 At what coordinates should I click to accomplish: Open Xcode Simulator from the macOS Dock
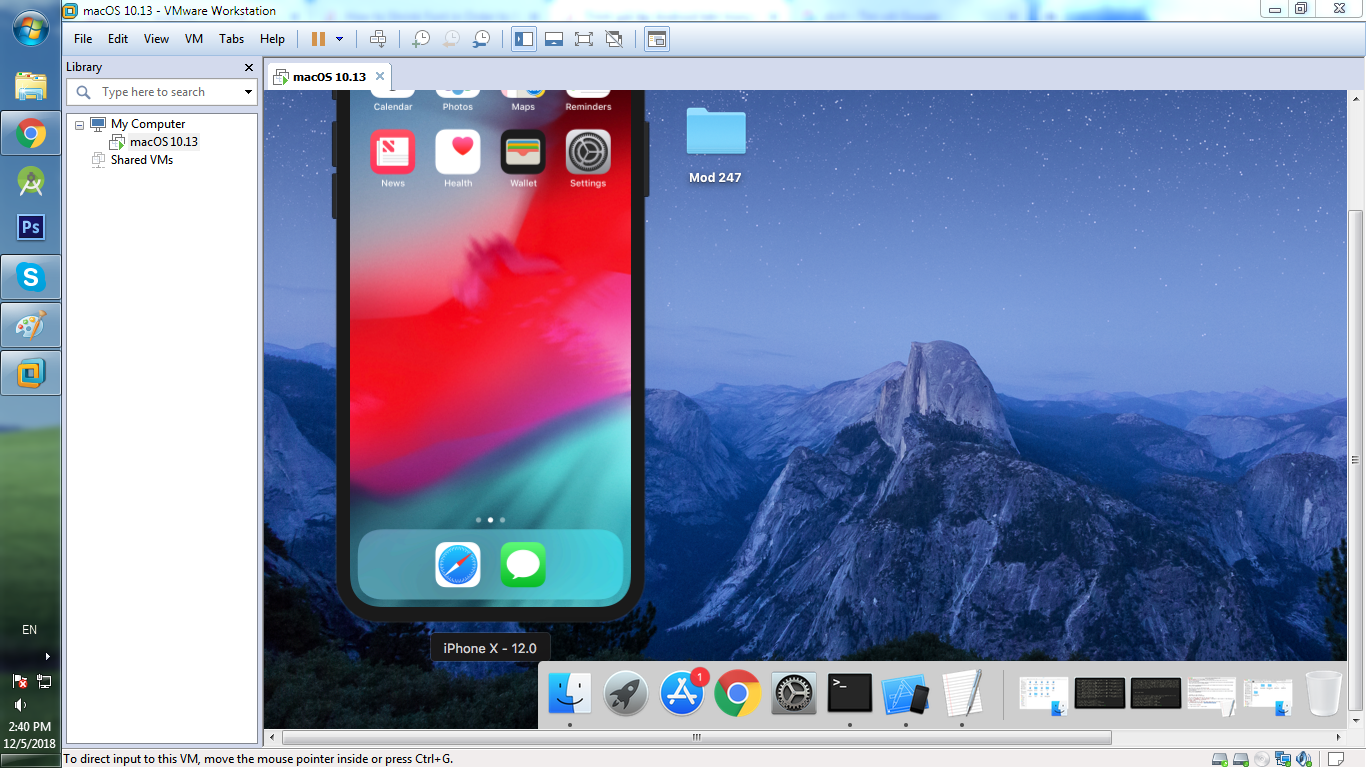(906, 693)
